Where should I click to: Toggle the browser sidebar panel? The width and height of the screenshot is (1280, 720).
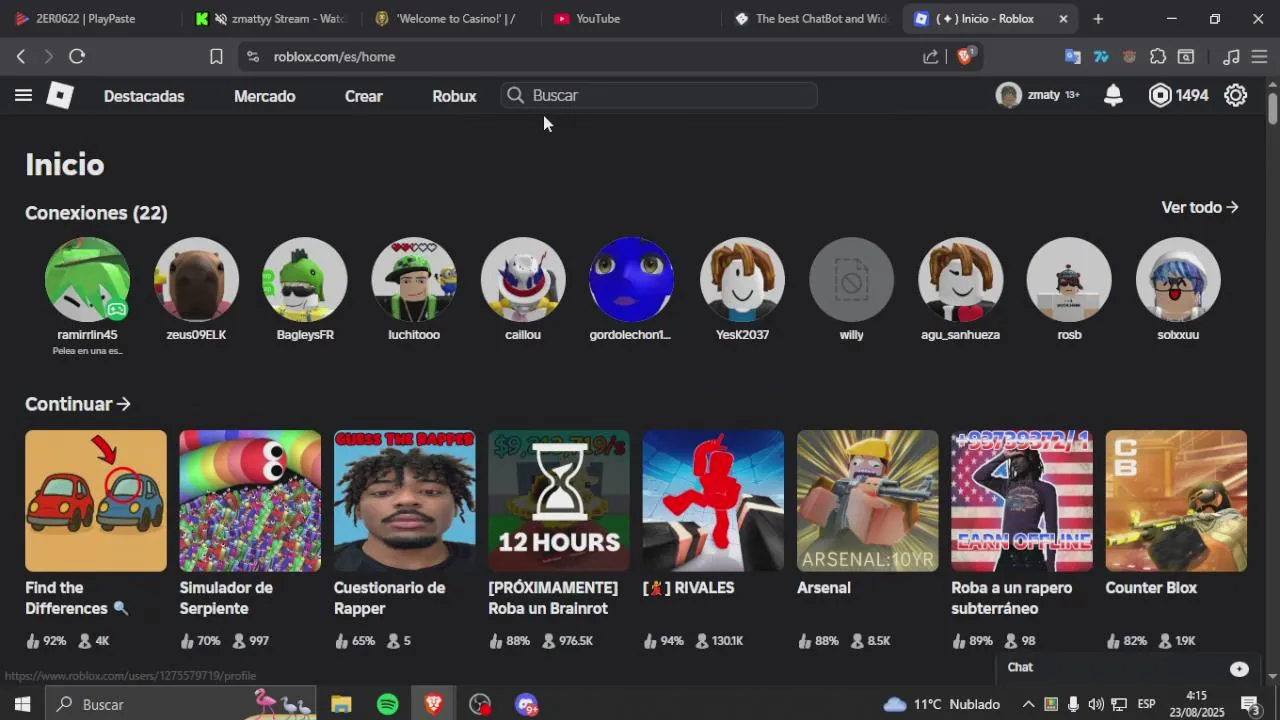(x=1186, y=57)
